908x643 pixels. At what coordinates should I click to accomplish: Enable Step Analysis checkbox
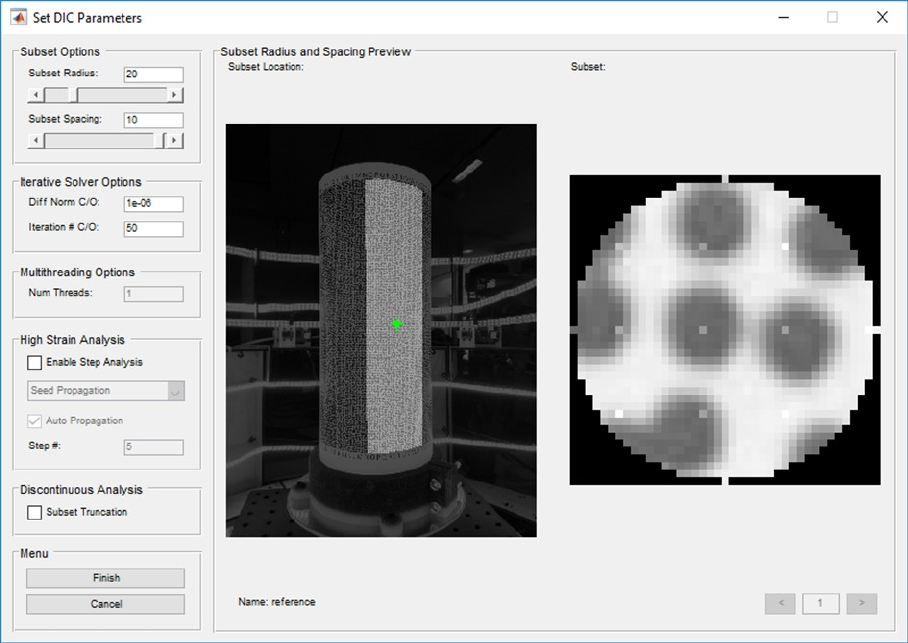(x=35, y=362)
